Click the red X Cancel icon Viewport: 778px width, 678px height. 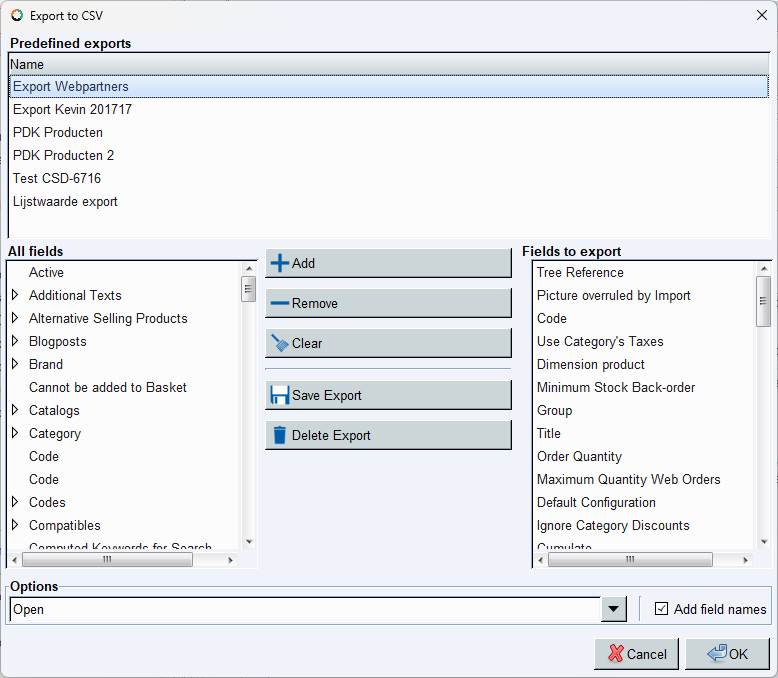click(612, 654)
